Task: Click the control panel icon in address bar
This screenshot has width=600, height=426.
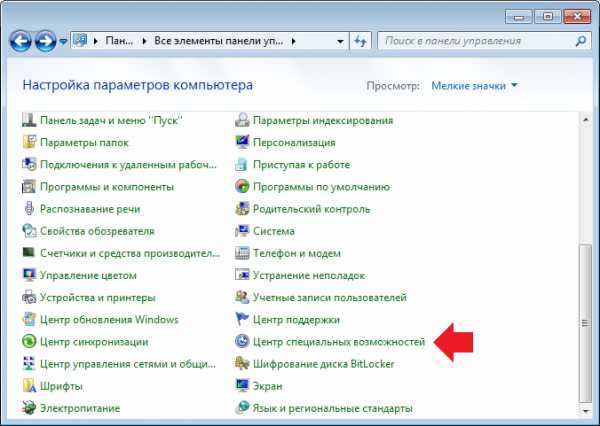Action: coord(80,41)
